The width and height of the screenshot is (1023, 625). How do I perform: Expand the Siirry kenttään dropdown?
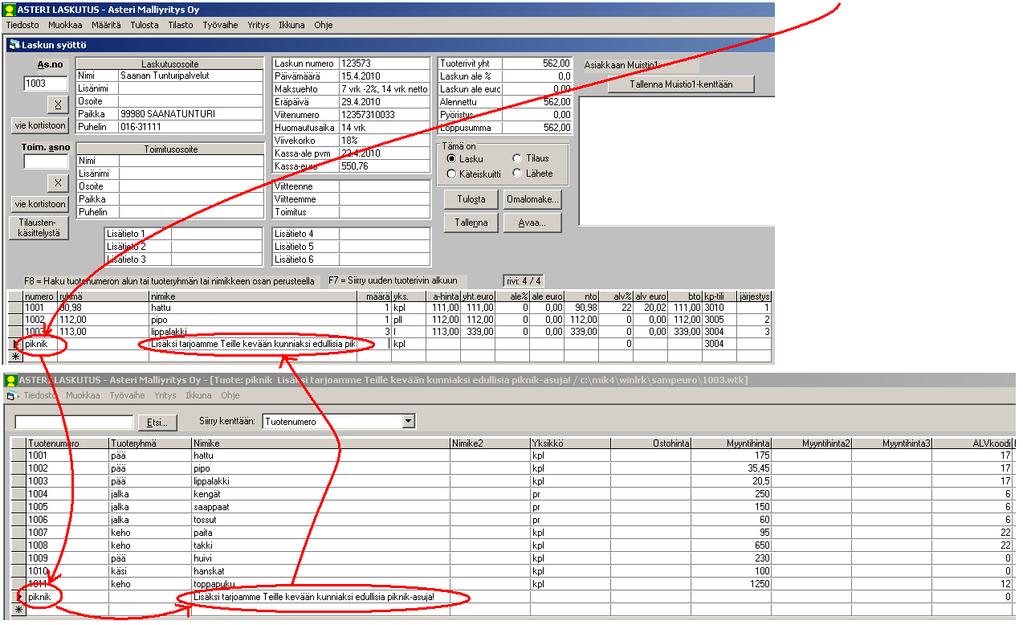click(x=408, y=421)
